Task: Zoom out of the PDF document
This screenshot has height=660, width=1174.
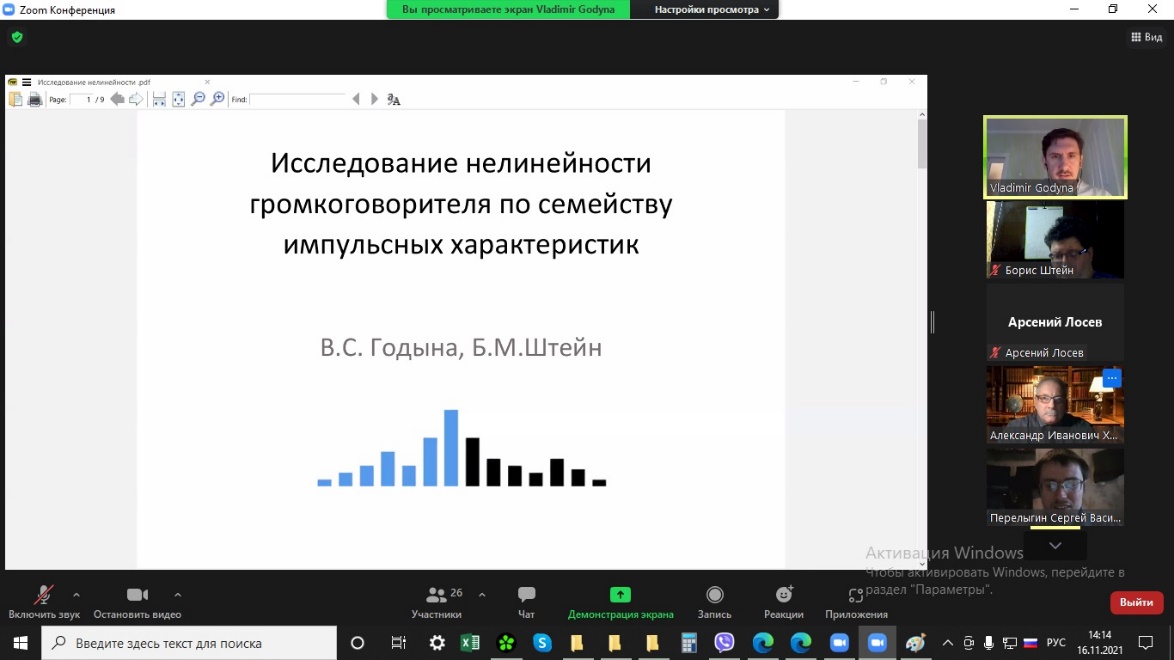Action: click(198, 100)
